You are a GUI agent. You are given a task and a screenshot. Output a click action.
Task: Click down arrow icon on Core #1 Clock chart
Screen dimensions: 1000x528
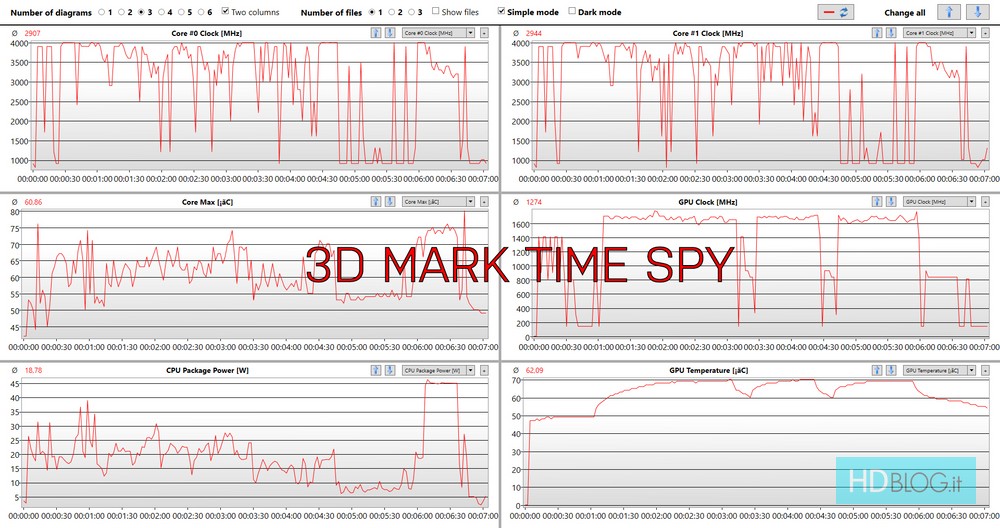[x=891, y=33]
